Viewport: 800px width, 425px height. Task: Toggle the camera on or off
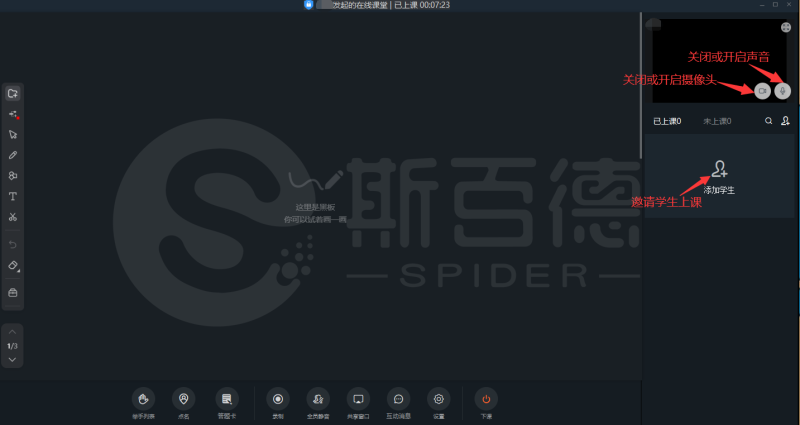pos(762,91)
